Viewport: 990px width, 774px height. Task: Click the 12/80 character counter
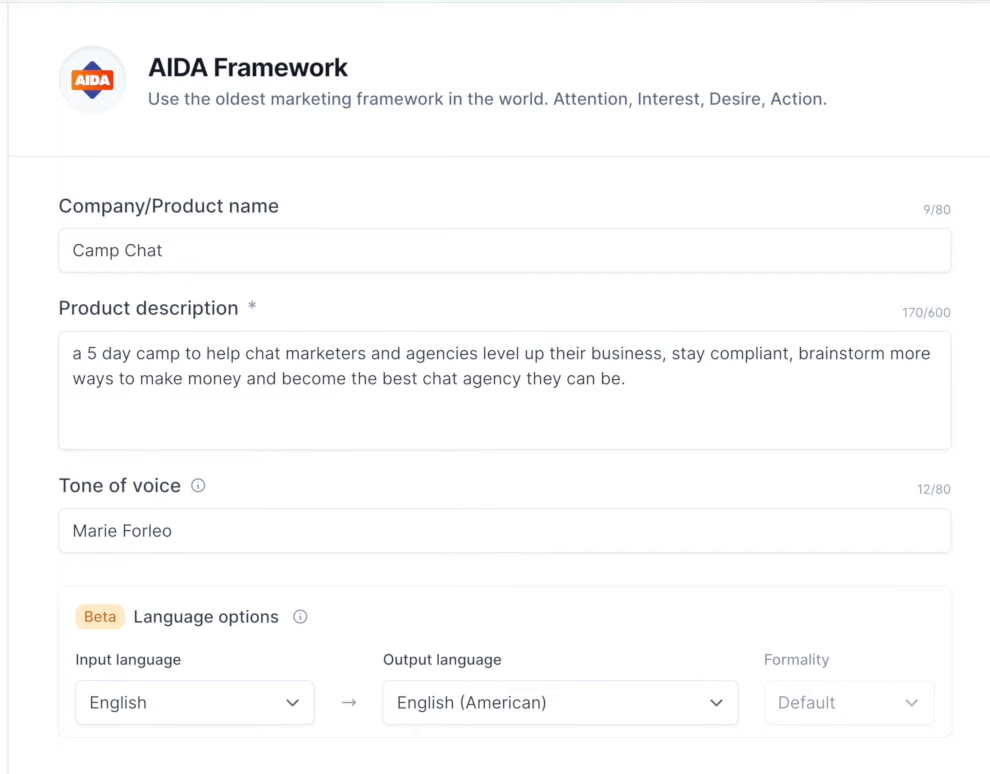933,489
